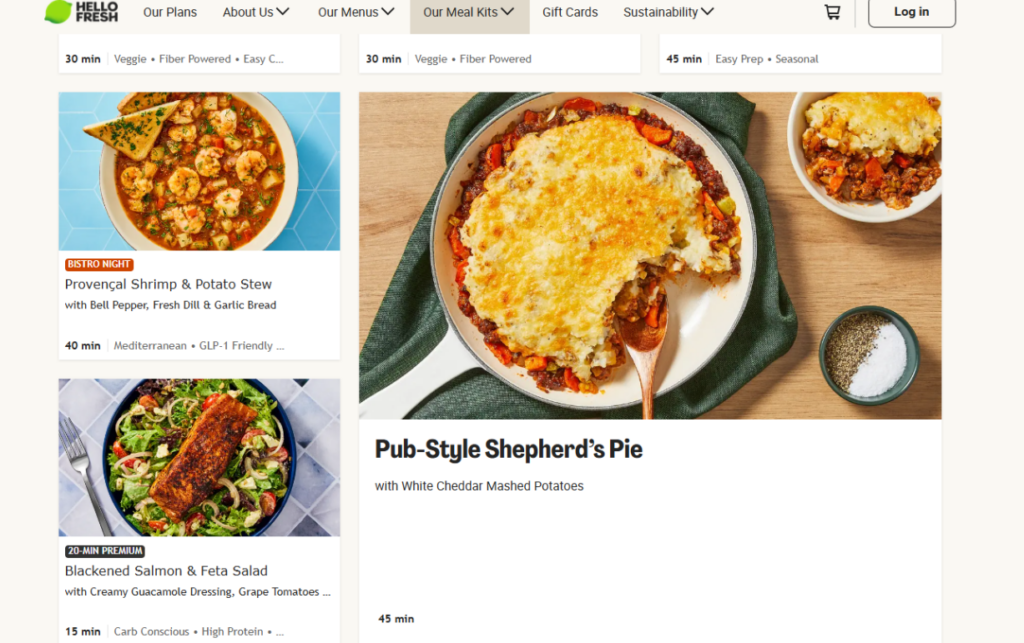Expand the Sustainability menu chevron
The height and width of the screenshot is (643, 1024).
tap(708, 12)
